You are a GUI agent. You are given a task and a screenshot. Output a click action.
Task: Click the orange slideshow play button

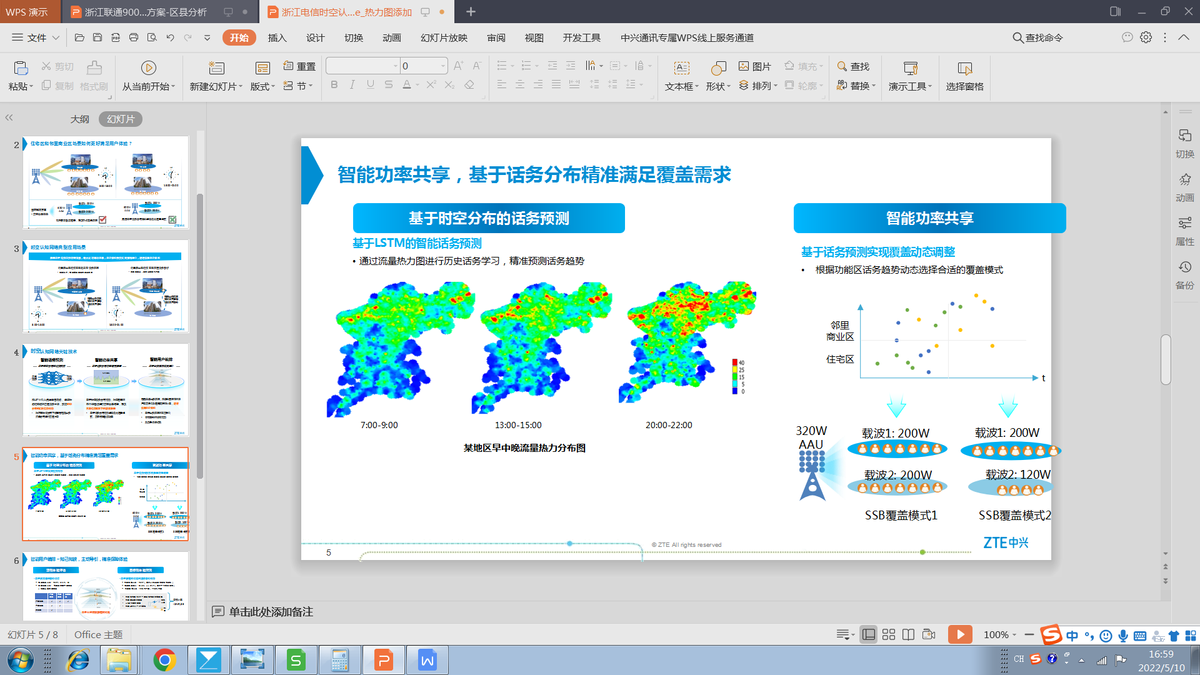959,634
